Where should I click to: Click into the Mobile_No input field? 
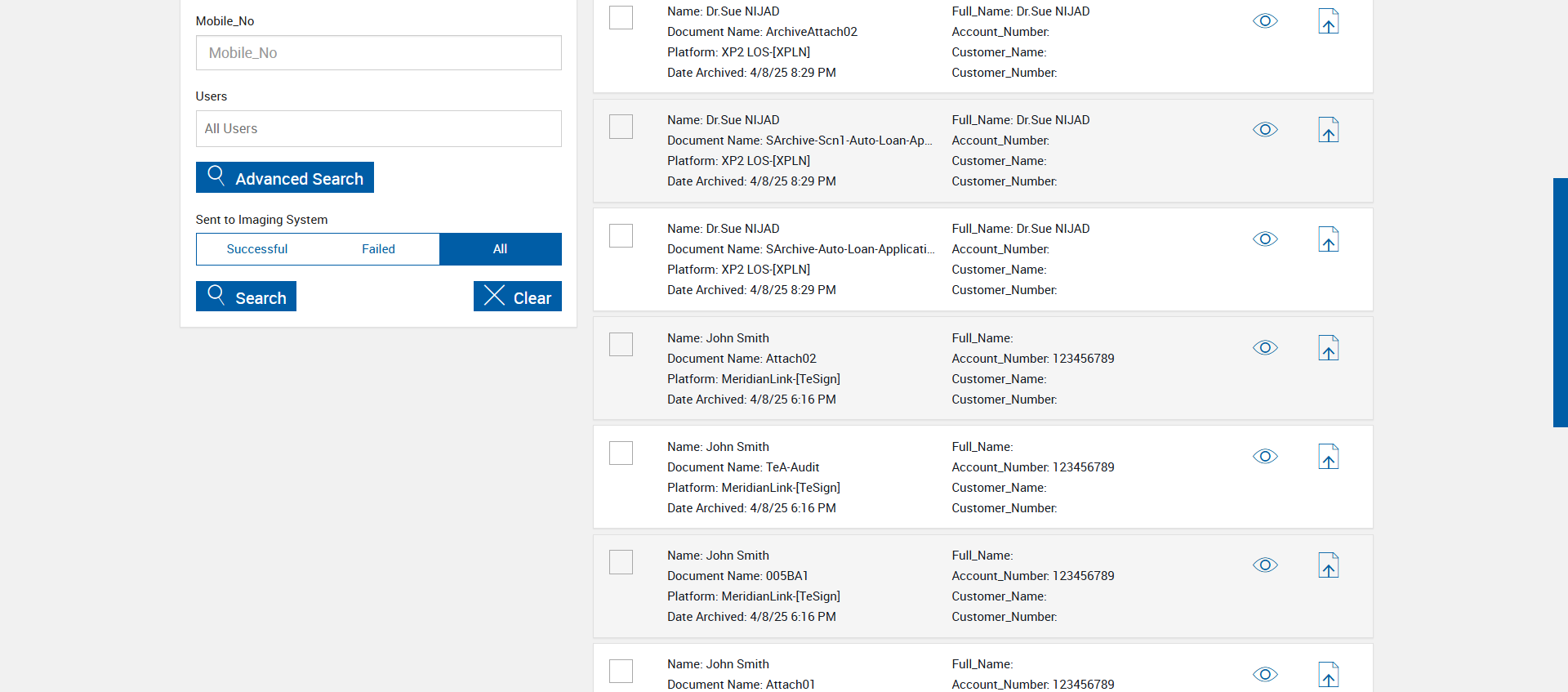point(378,53)
